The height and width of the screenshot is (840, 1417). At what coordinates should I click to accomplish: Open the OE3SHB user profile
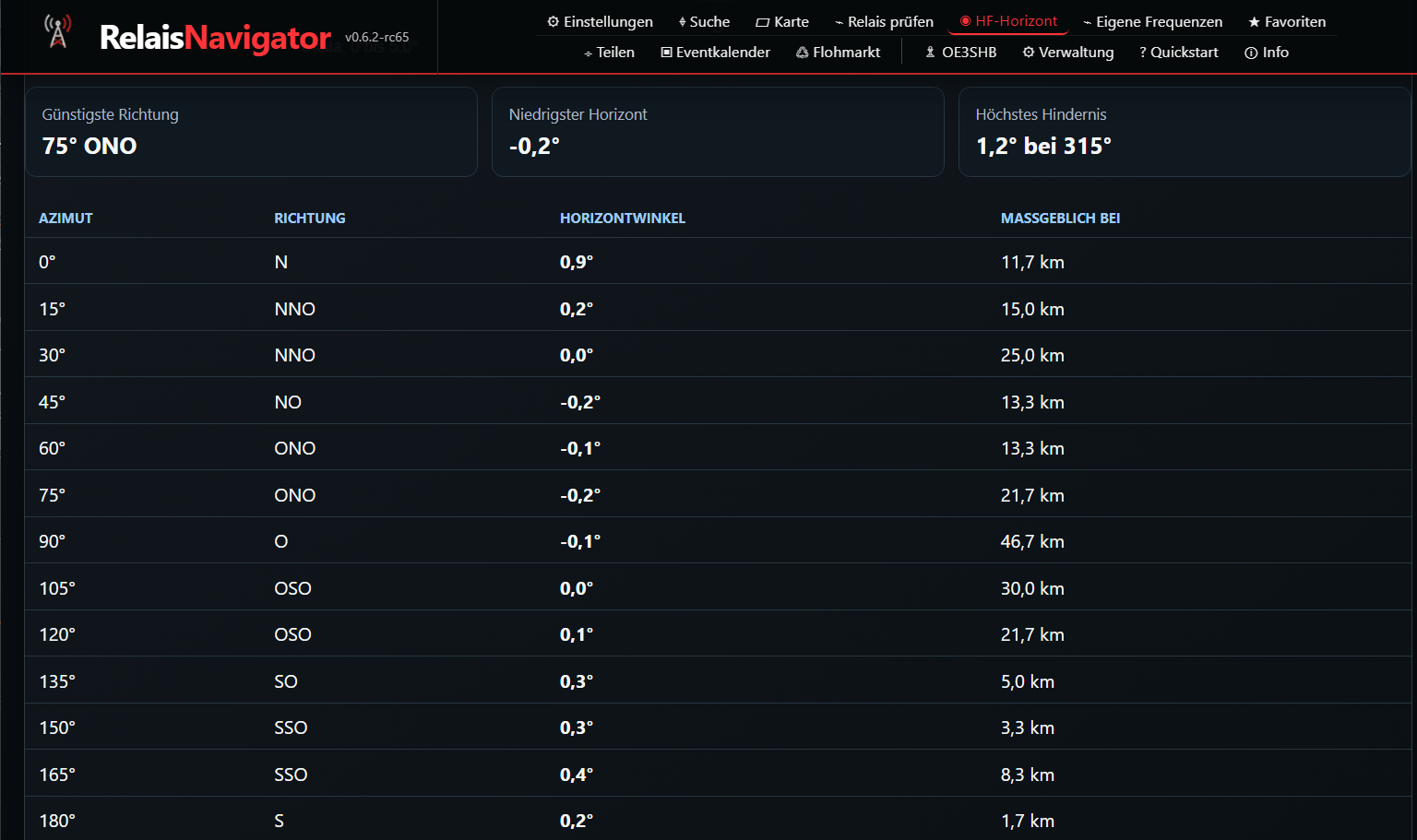[x=960, y=52]
